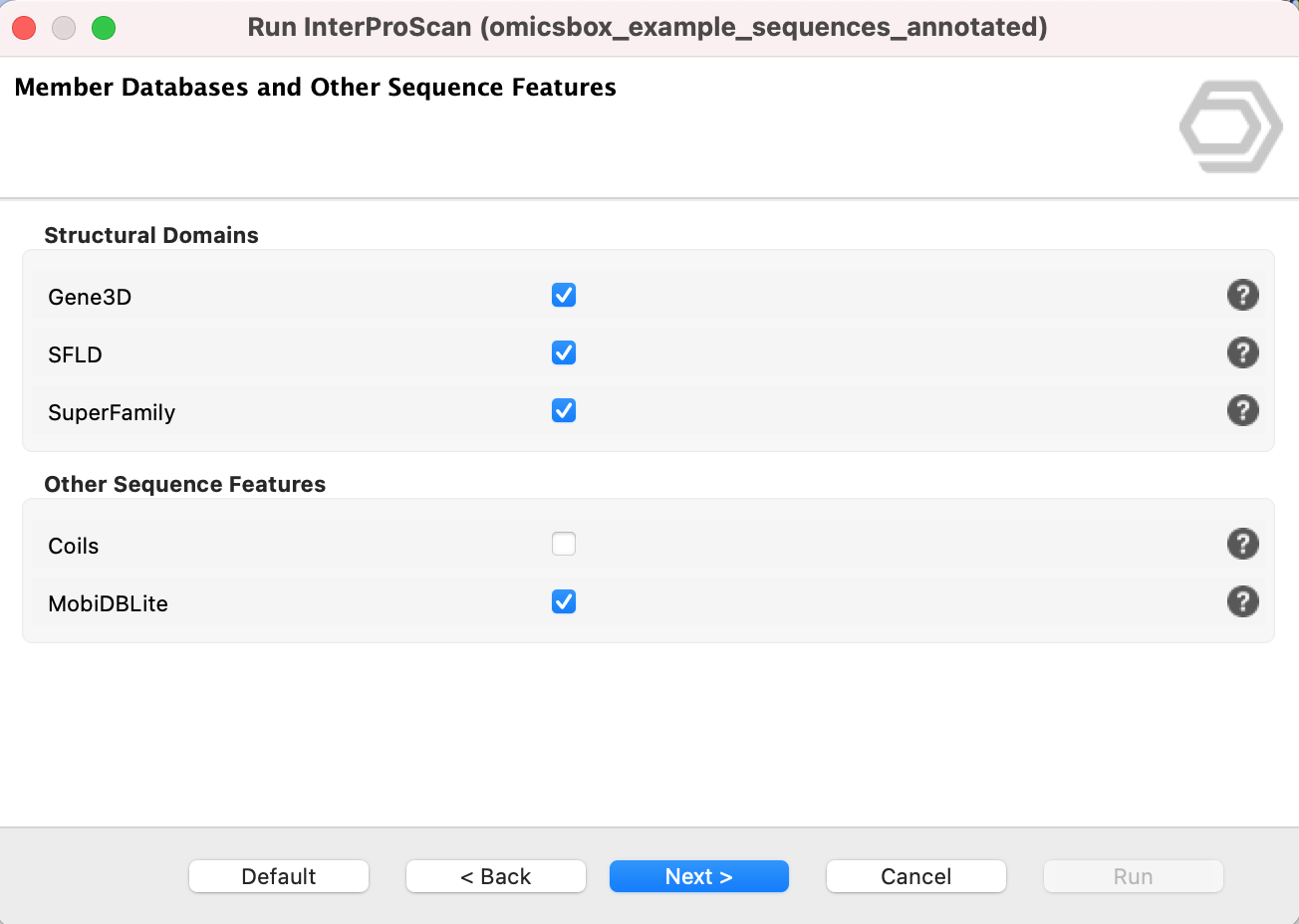Disable the SFLD database checkbox
Screen dimensions: 1299x924
click(564, 353)
